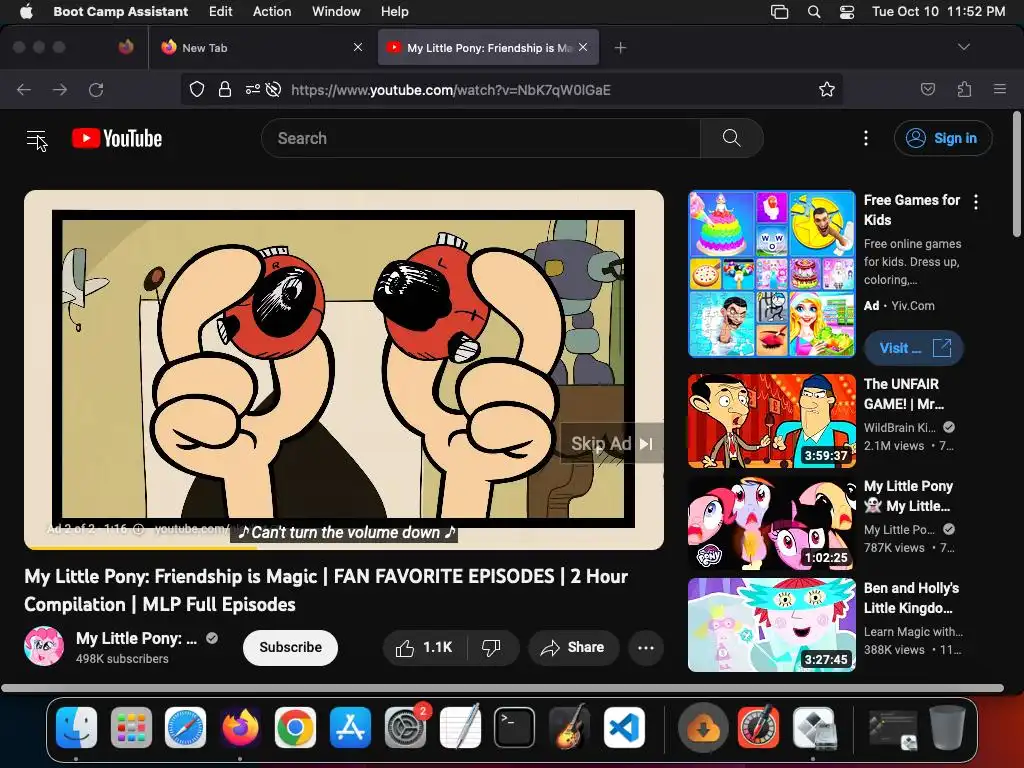Open Ben and Holly's Little Kingdom title
This screenshot has height=768, width=1024.
pyautogui.click(x=911, y=598)
